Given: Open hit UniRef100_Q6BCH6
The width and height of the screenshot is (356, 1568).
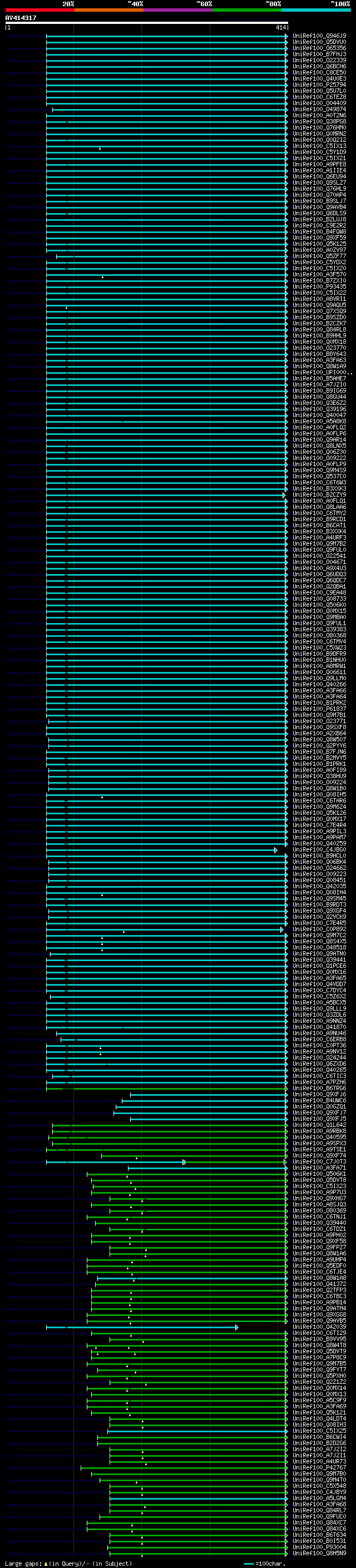Looking at the screenshot, I should [x=319, y=66].
